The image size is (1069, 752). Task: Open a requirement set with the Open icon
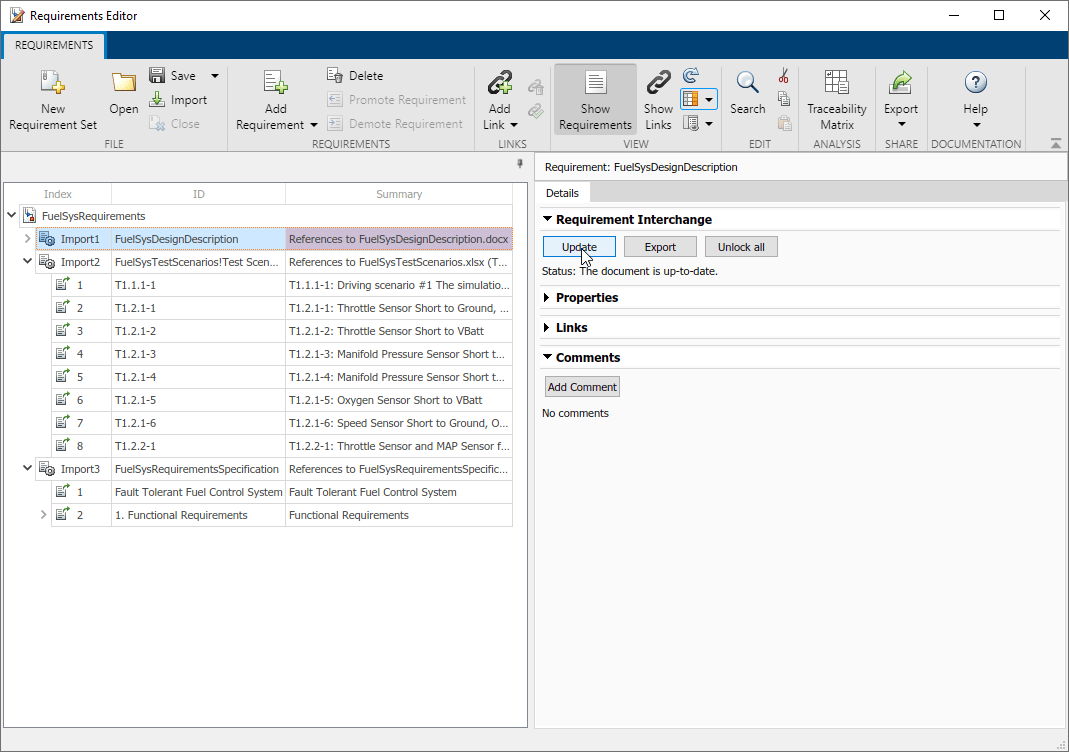124,84
